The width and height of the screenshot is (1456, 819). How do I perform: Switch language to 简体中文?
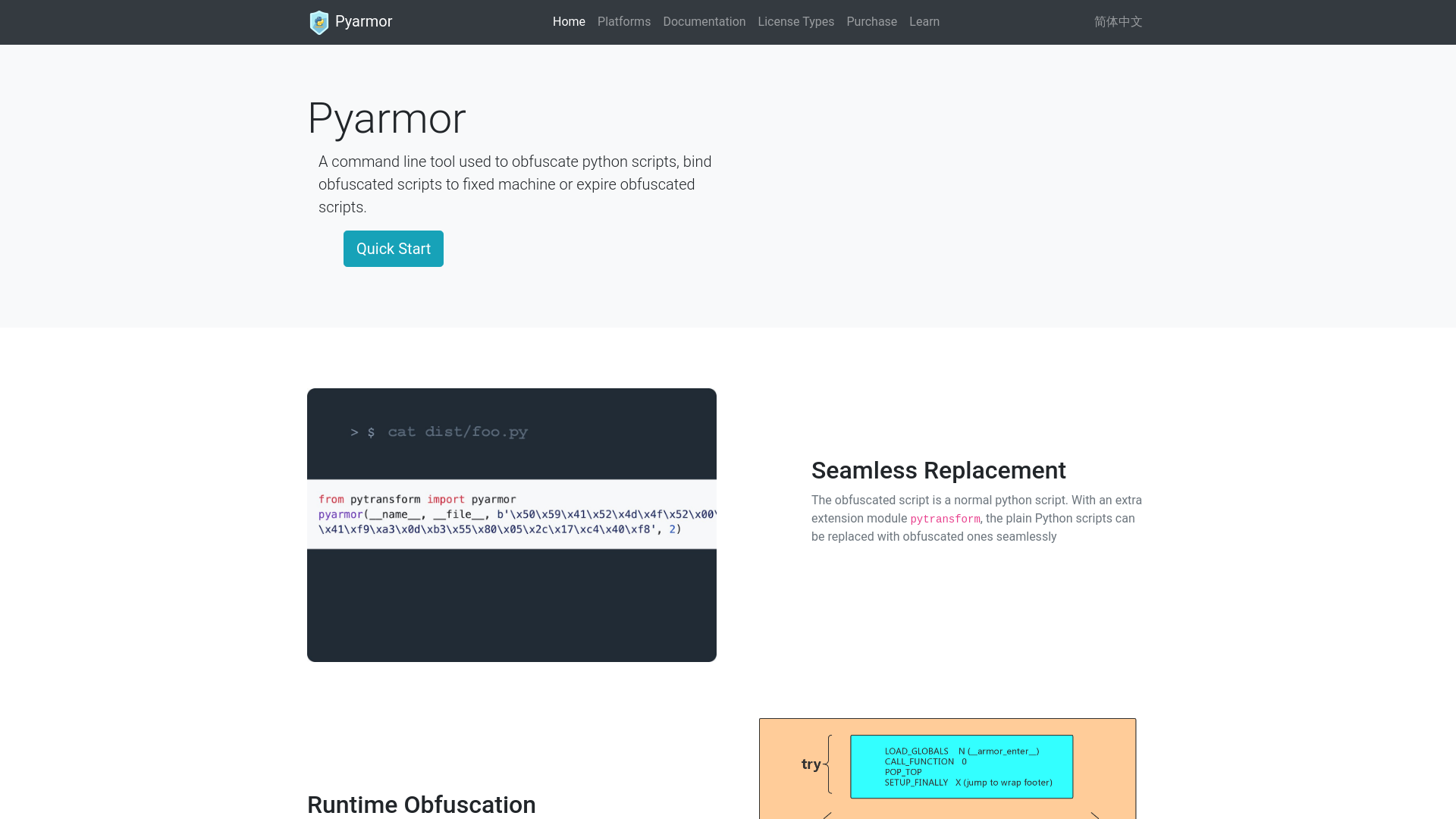point(1119,22)
